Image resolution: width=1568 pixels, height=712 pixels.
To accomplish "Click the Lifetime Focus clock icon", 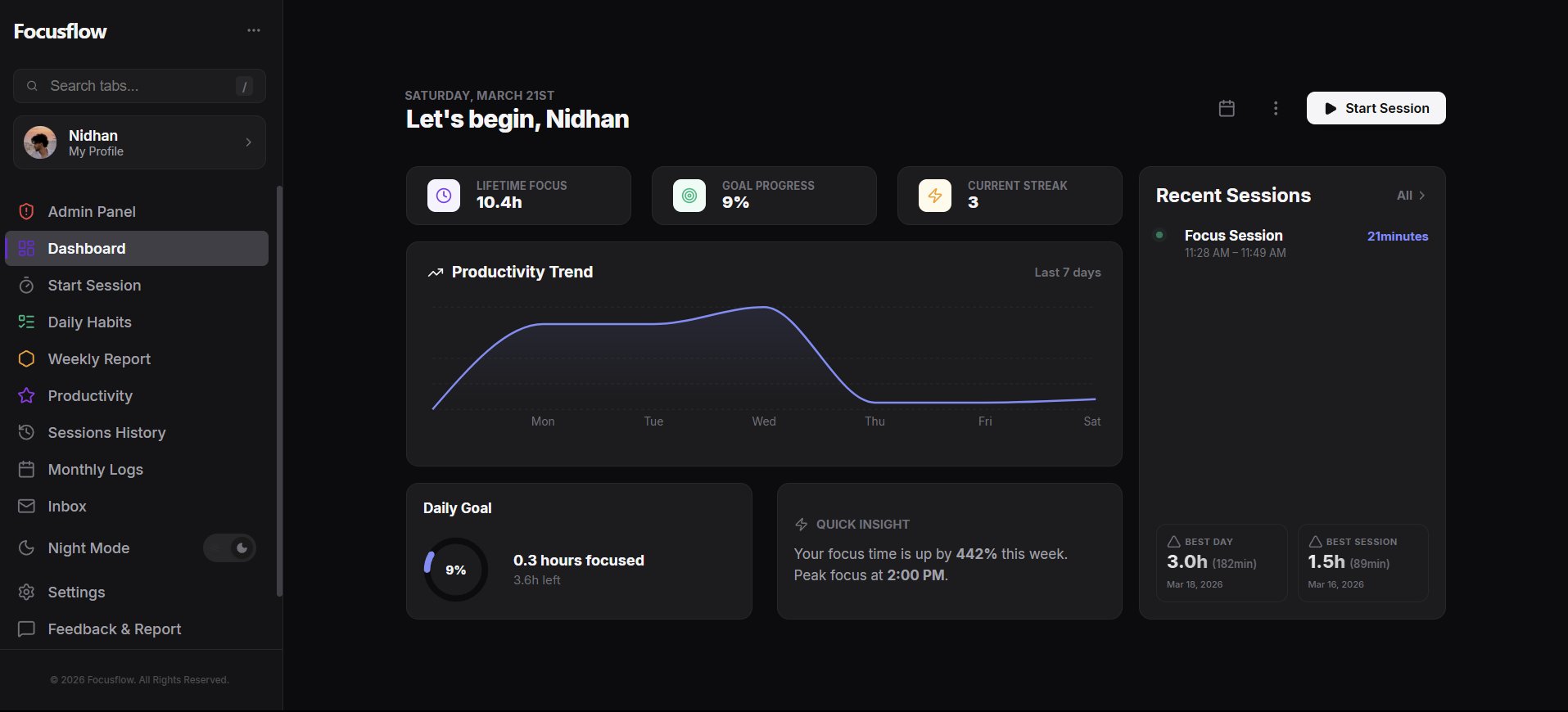I will click(x=444, y=196).
